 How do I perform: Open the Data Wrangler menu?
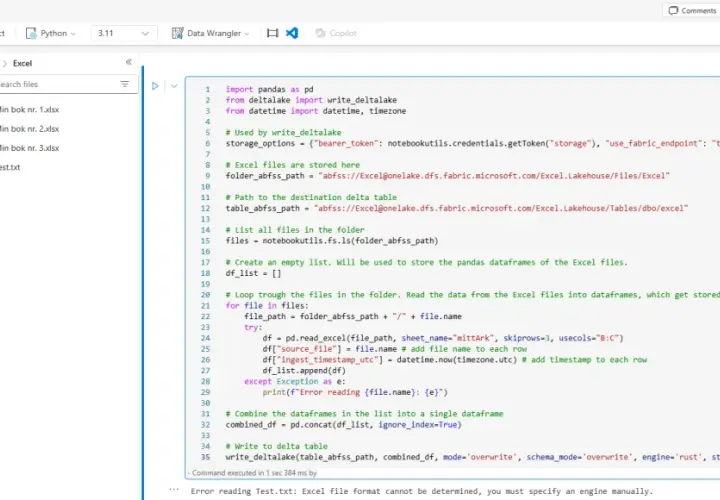(x=211, y=33)
